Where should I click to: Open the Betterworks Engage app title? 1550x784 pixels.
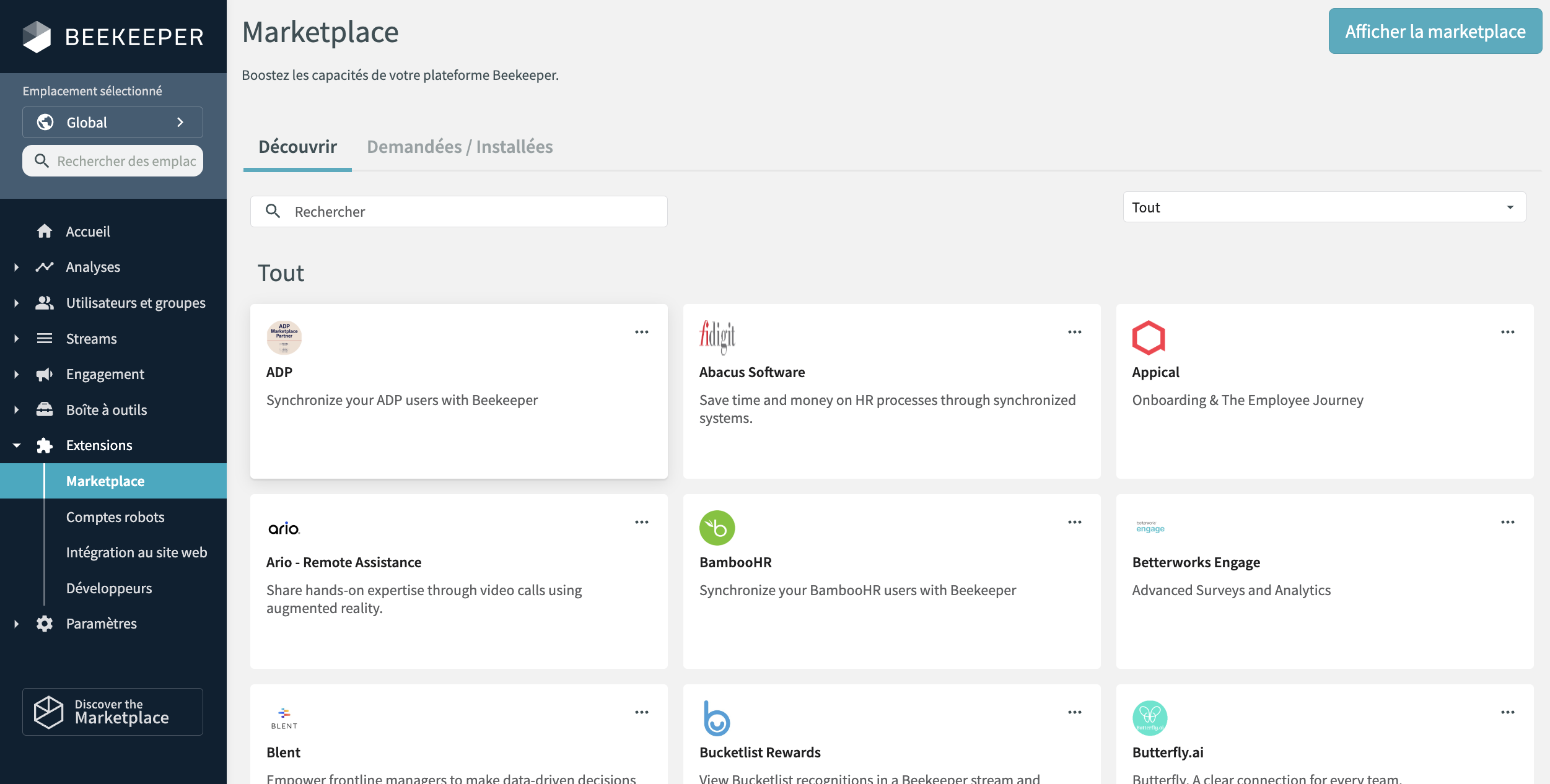(x=1196, y=562)
